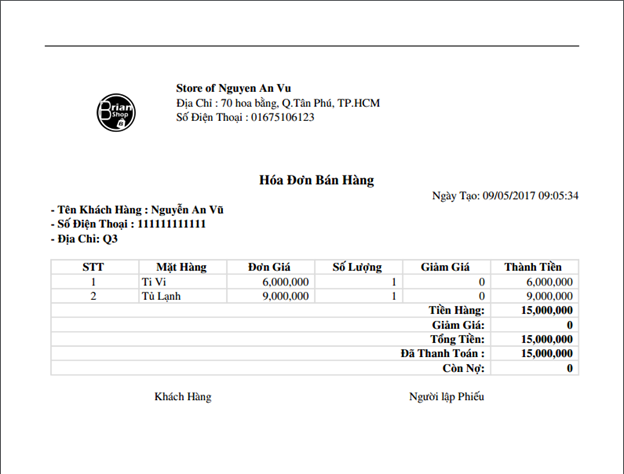Viewport: 624px width, 474px height.
Task: Click the 'Tổng Tiền:' label
Action: [x=458, y=339]
